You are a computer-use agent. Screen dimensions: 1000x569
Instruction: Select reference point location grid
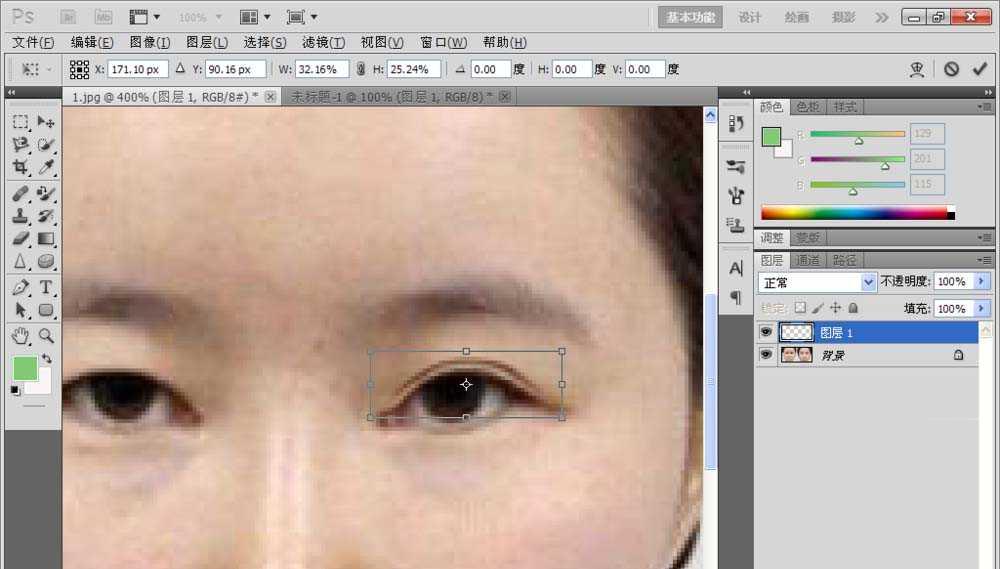tap(79, 69)
